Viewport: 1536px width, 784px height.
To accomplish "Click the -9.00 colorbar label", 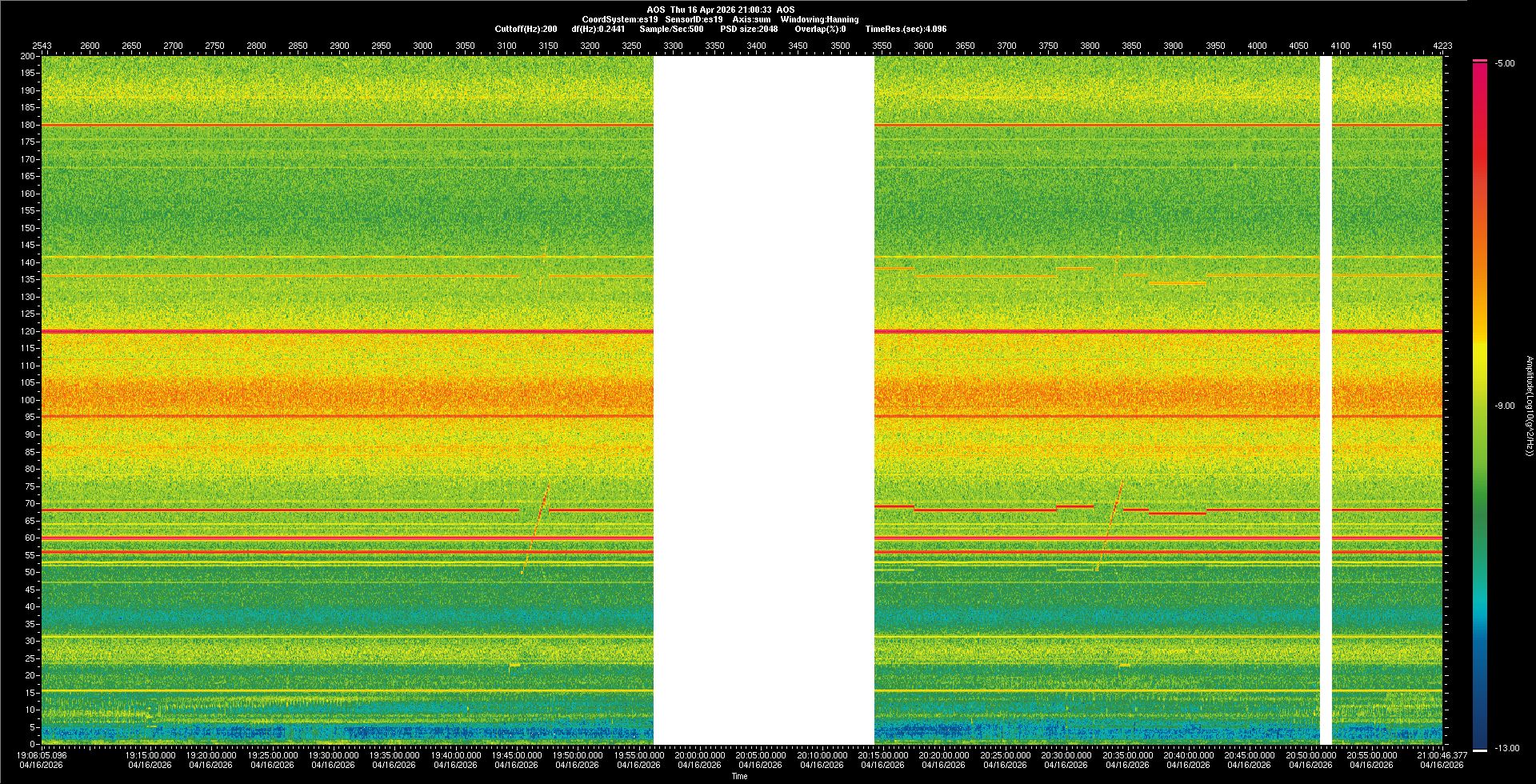I will pos(1505,406).
